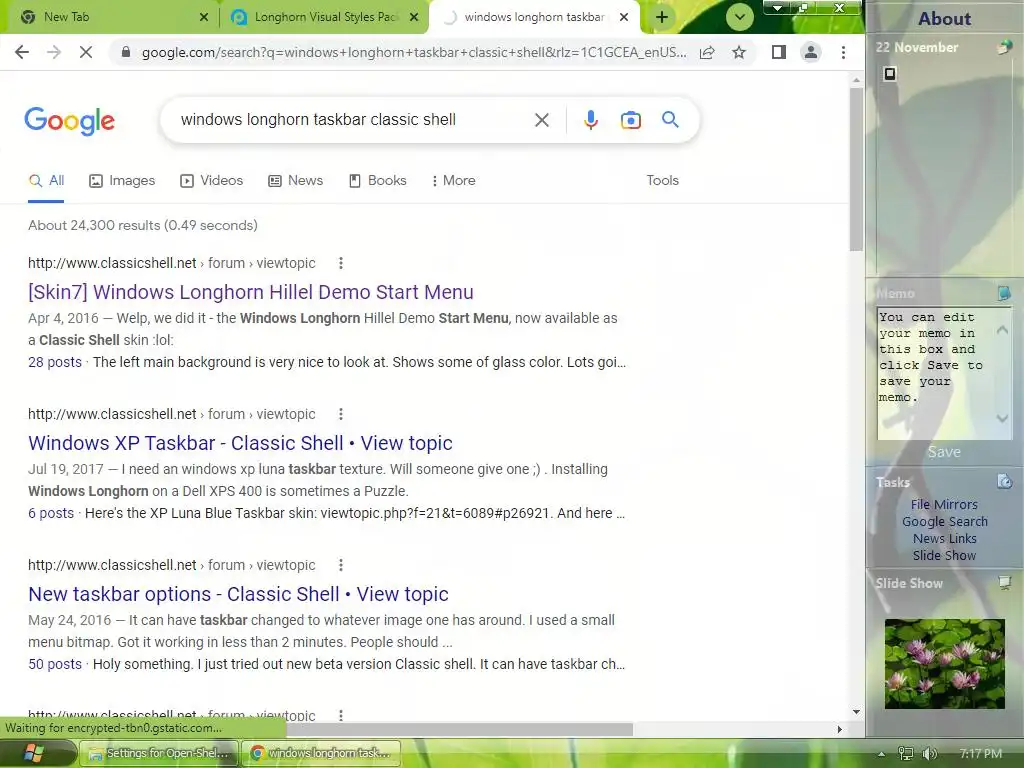Screen dimensions: 1024x768
Task: Click the sidebar 22 November date icon
Action: [x=1004, y=47]
